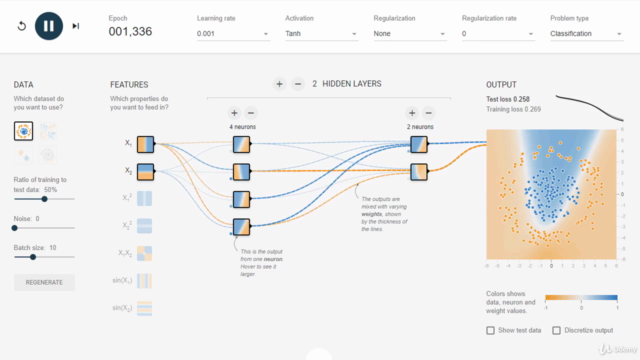Click the '2 neurons' label
The height and width of the screenshot is (360, 640).
pyautogui.click(x=420, y=127)
